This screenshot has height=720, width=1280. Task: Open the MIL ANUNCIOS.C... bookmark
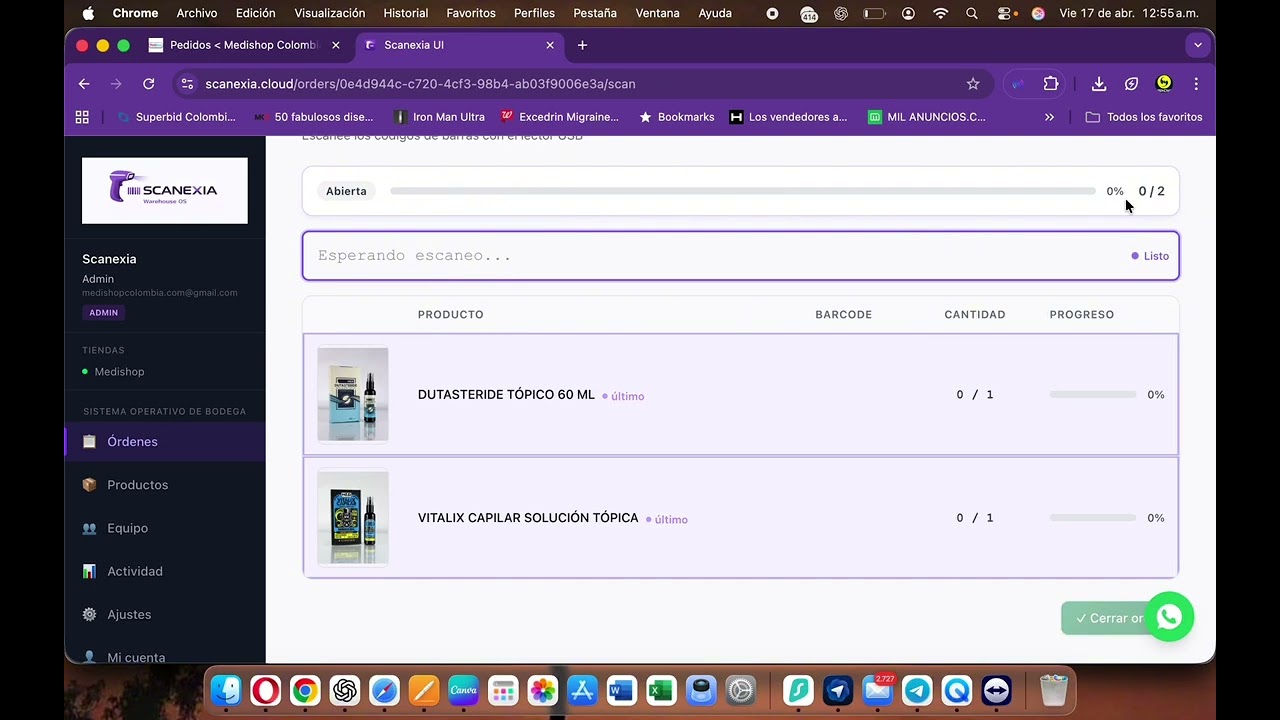coord(926,117)
